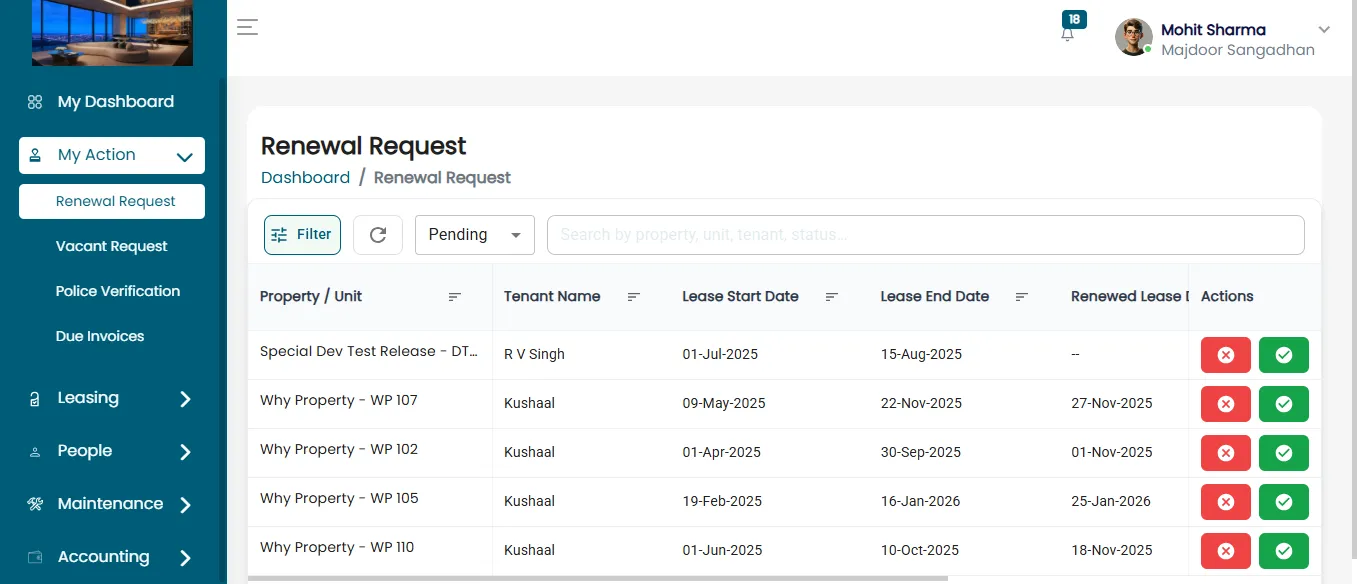Toggle the hamburger sidebar menu icon
Screen dimensions: 1357x584
tap(247, 28)
